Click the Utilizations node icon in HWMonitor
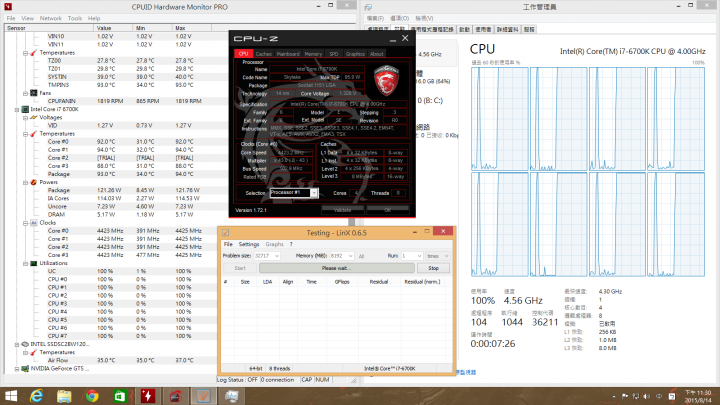The image size is (720, 405). pyautogui.click(x=34, y=263)
